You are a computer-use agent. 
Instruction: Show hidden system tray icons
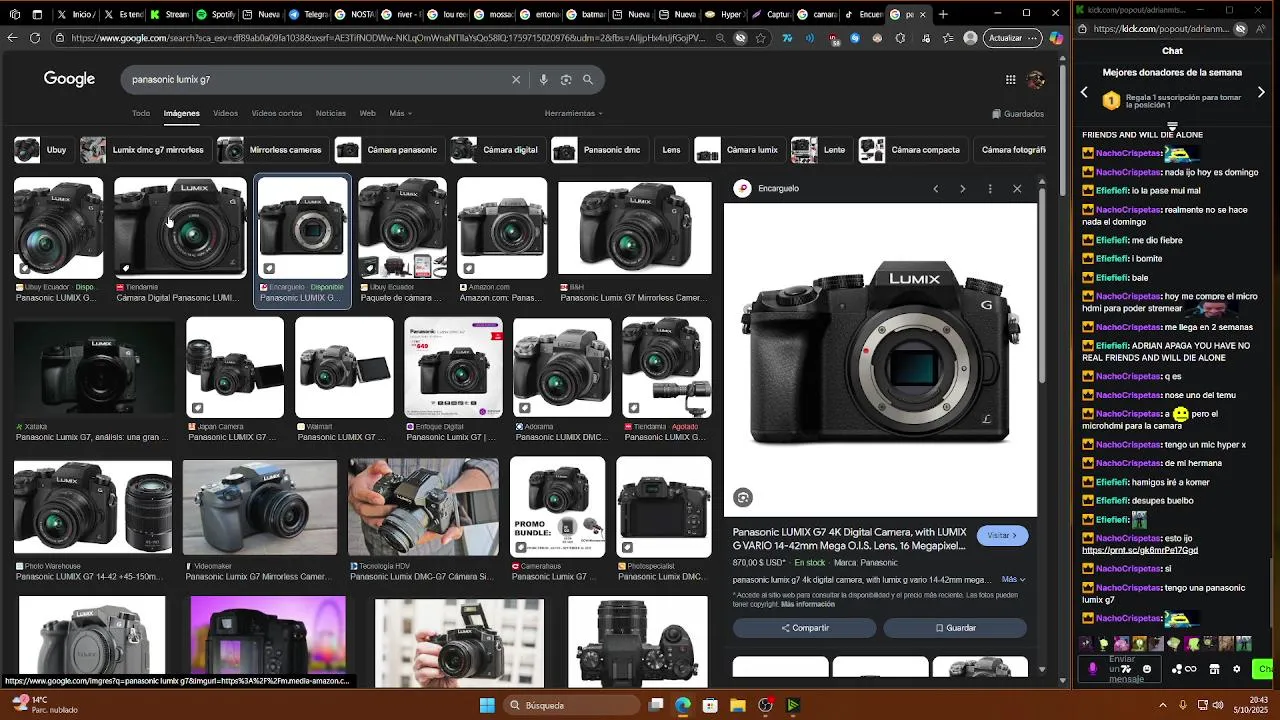(1162, 705)
